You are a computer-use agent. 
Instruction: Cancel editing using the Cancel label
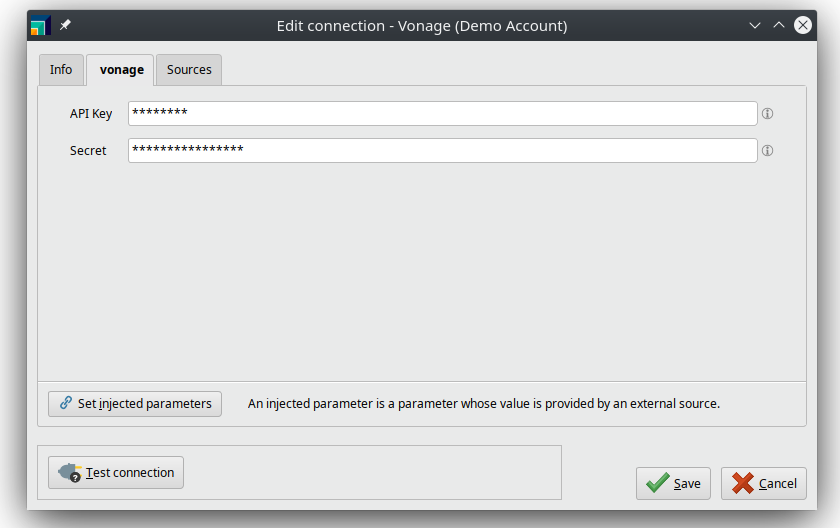777,484
